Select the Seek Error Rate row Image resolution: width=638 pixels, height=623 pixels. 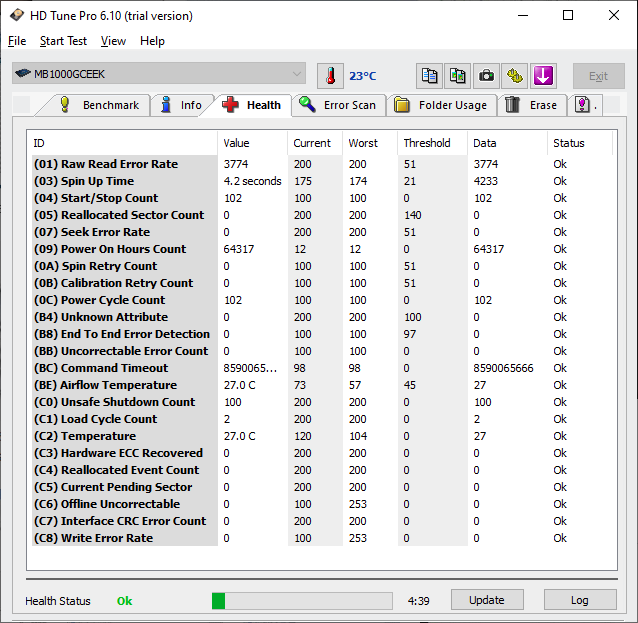point(322,232)
